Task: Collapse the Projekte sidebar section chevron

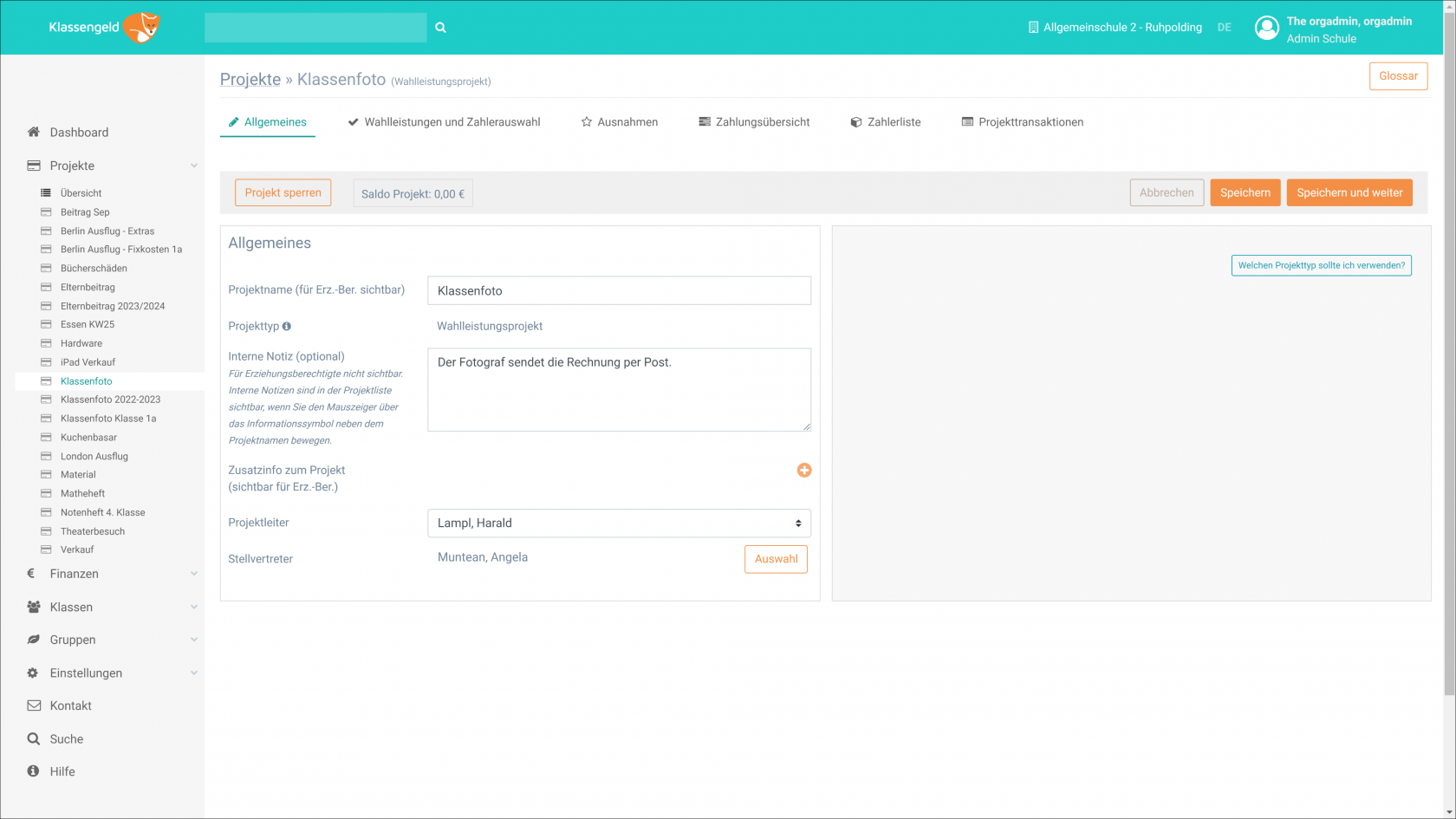Action: [x=194, y=166]
